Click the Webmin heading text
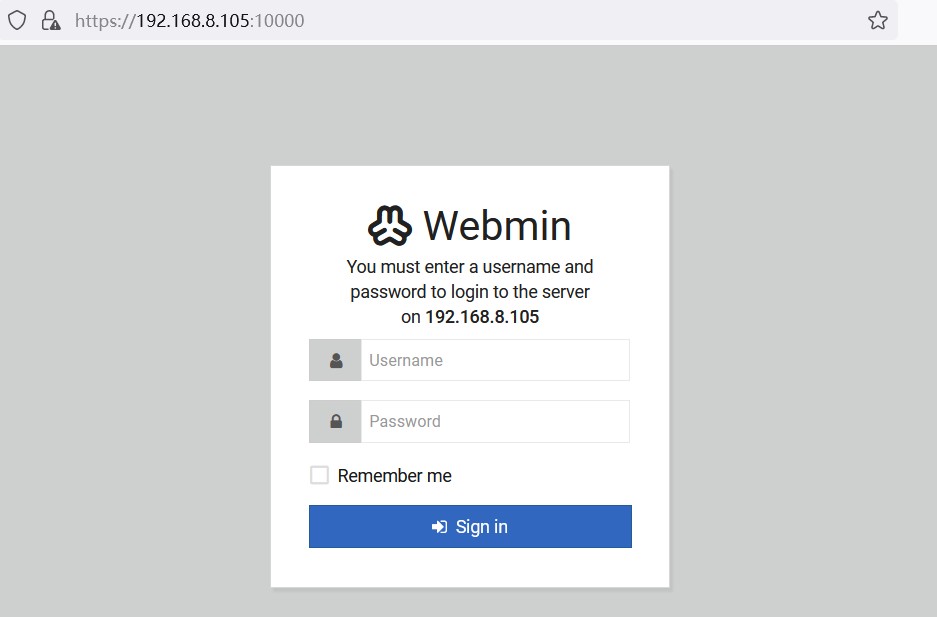 (x=497, y=226)
